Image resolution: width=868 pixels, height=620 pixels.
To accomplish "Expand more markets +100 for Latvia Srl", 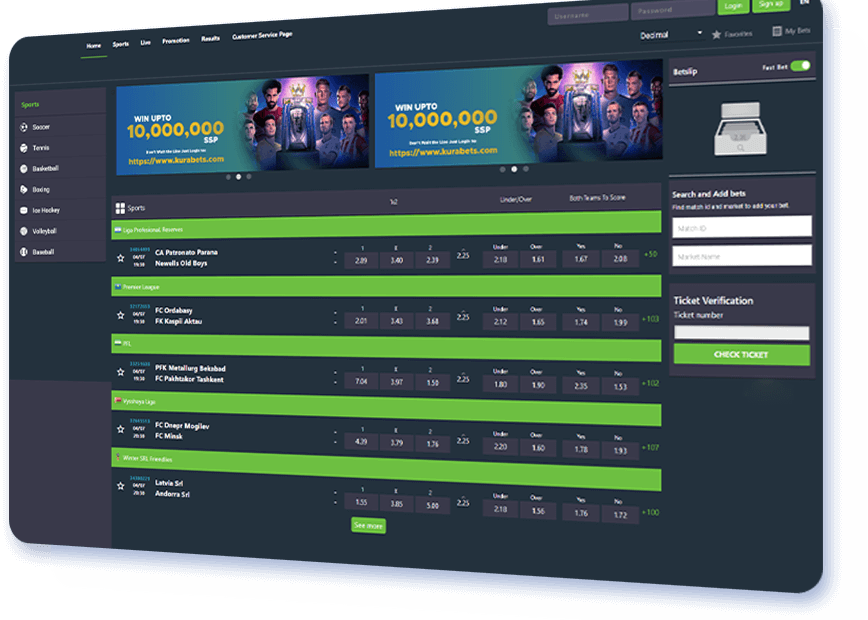I will [x=650, y=513].
